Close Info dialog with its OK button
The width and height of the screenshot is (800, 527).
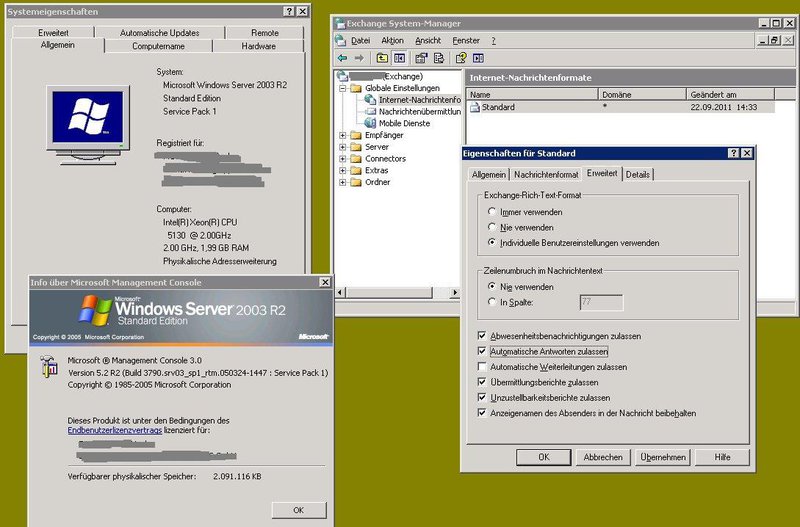(298, 510)
